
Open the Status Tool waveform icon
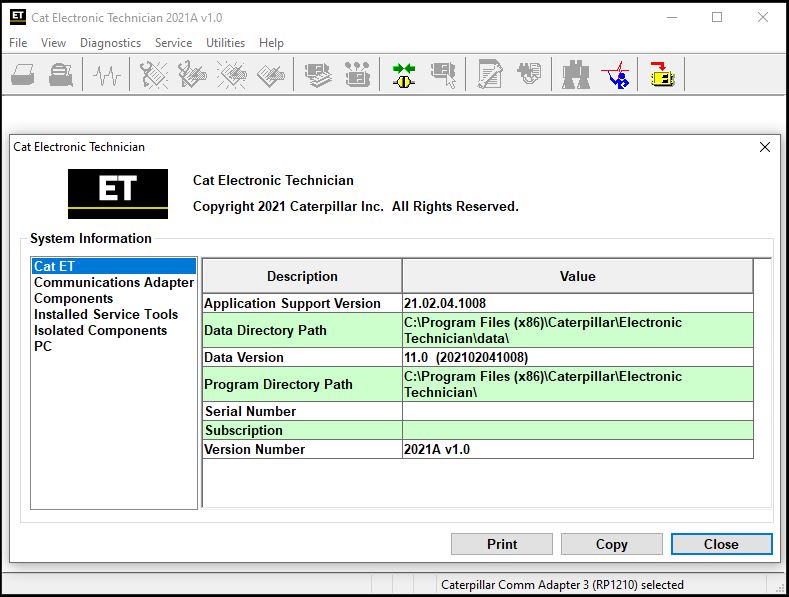tap(107, 75)
